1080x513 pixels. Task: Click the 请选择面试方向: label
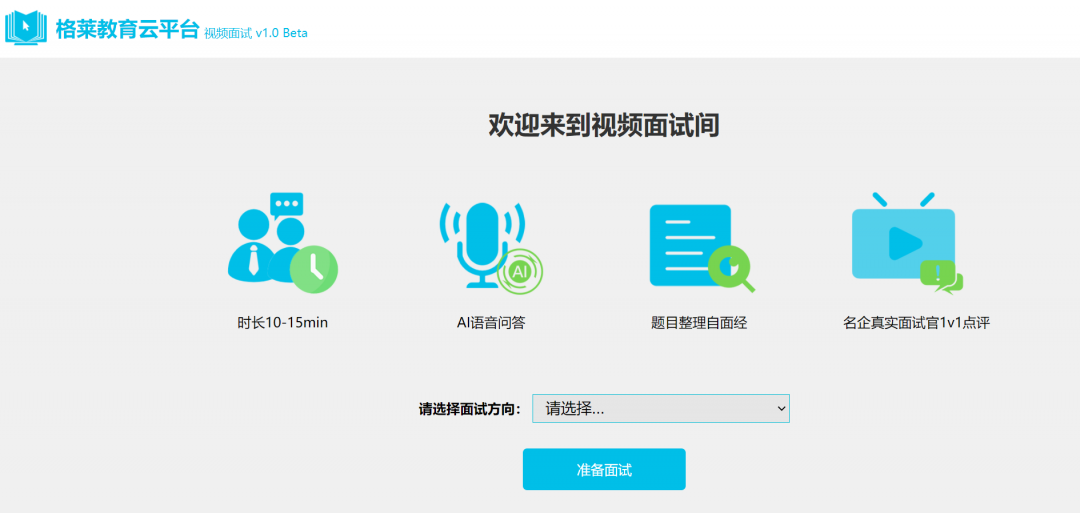point(470,410)
